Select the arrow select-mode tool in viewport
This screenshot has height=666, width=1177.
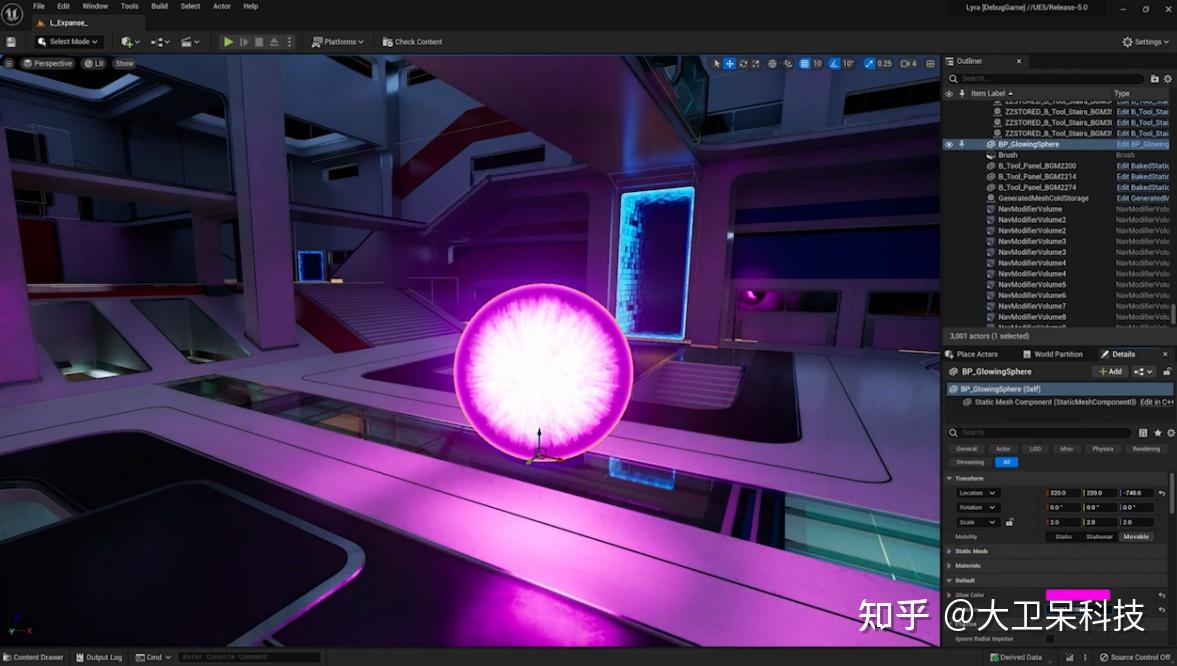pyautogui.click(x=717, y=64)
